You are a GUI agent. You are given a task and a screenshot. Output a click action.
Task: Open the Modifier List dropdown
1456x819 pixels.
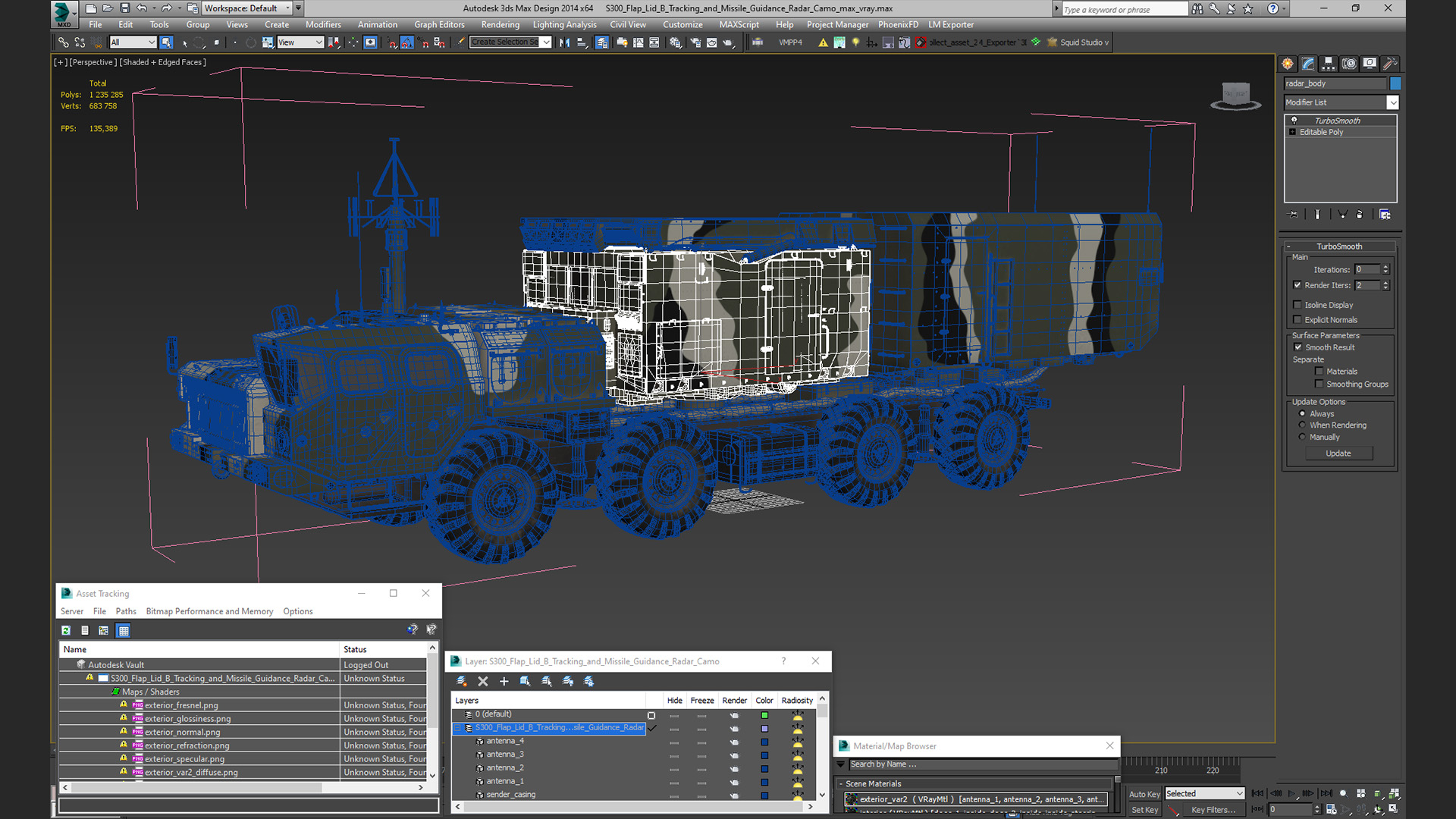point(1392,102)
